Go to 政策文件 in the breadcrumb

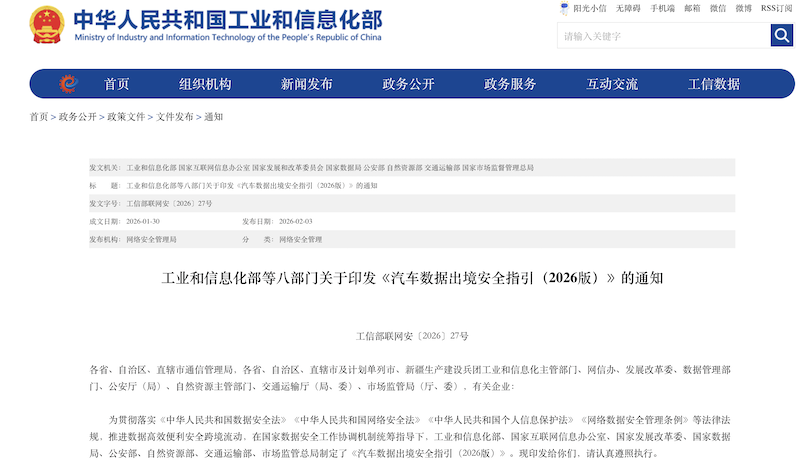pos(126,117)
